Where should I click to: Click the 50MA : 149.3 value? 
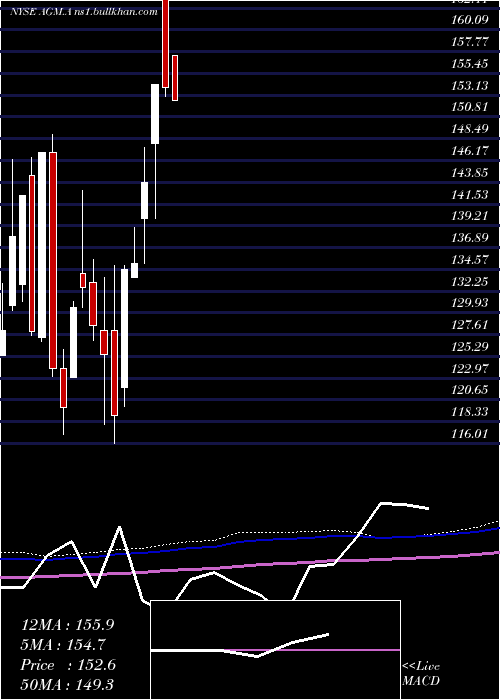point(68,685)
